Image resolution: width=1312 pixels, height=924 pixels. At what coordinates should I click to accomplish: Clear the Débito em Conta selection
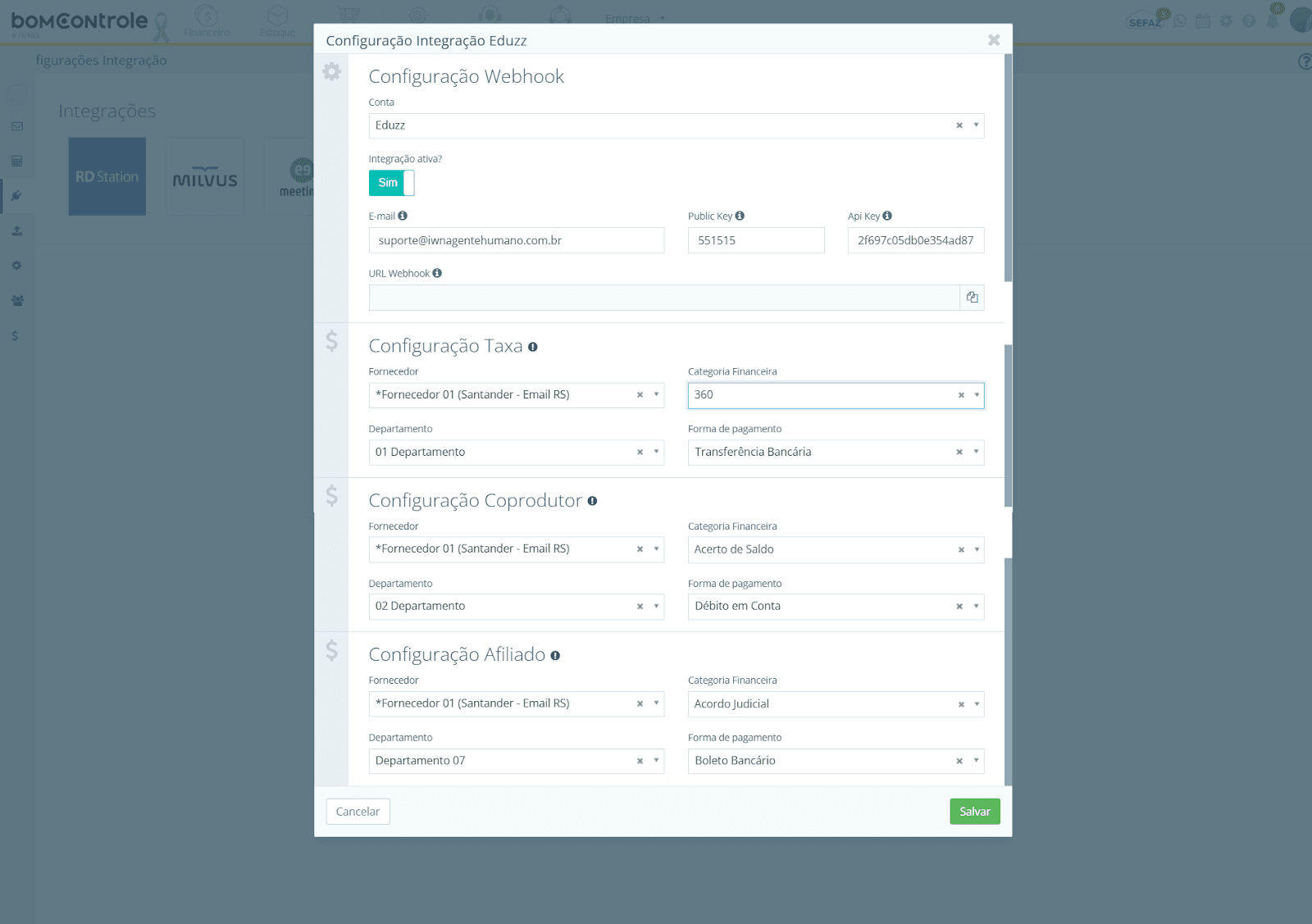point(959,607)
